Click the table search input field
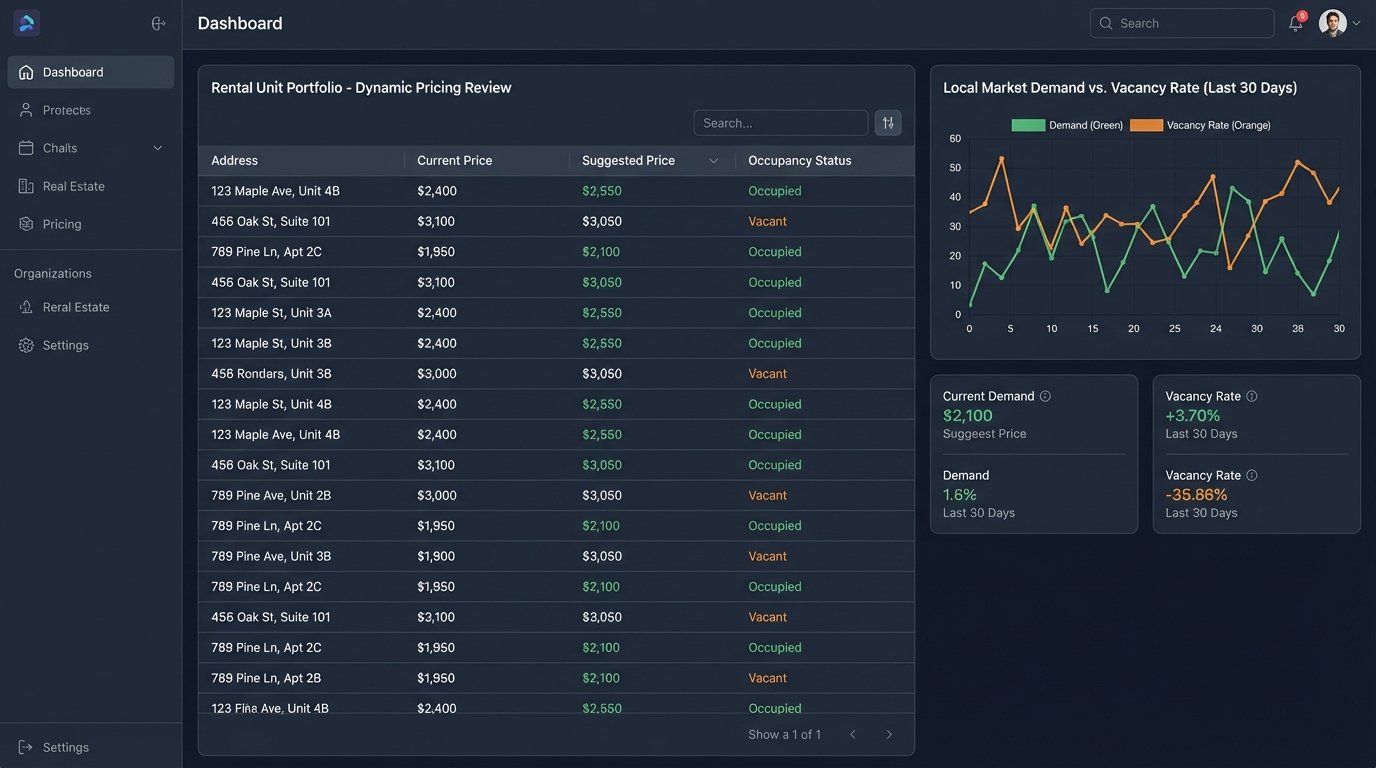Screen dimensions: 1376x768 [780, 123]
